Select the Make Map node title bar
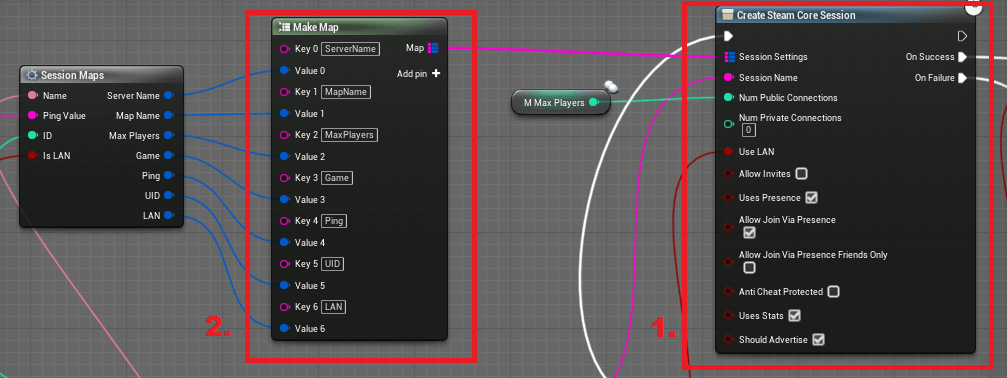The height and width of the screenshot is (378, 1007). click(x=359, y=27)
